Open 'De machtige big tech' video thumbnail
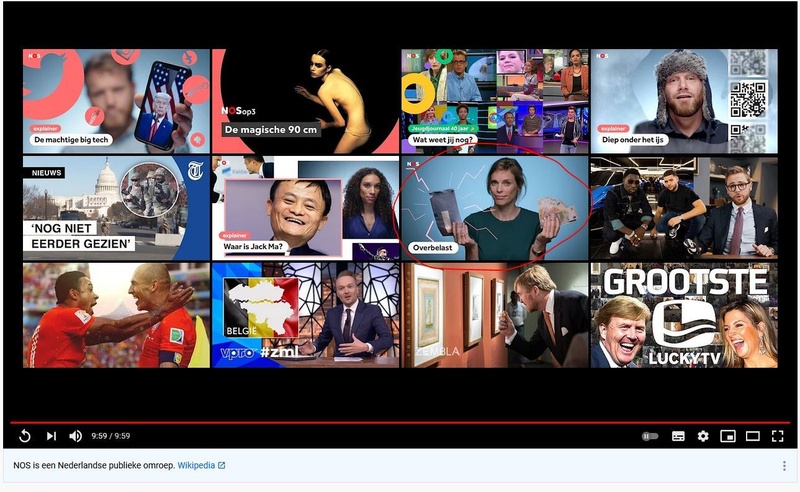Screen dimensions: 800x492 click(116, 101)
